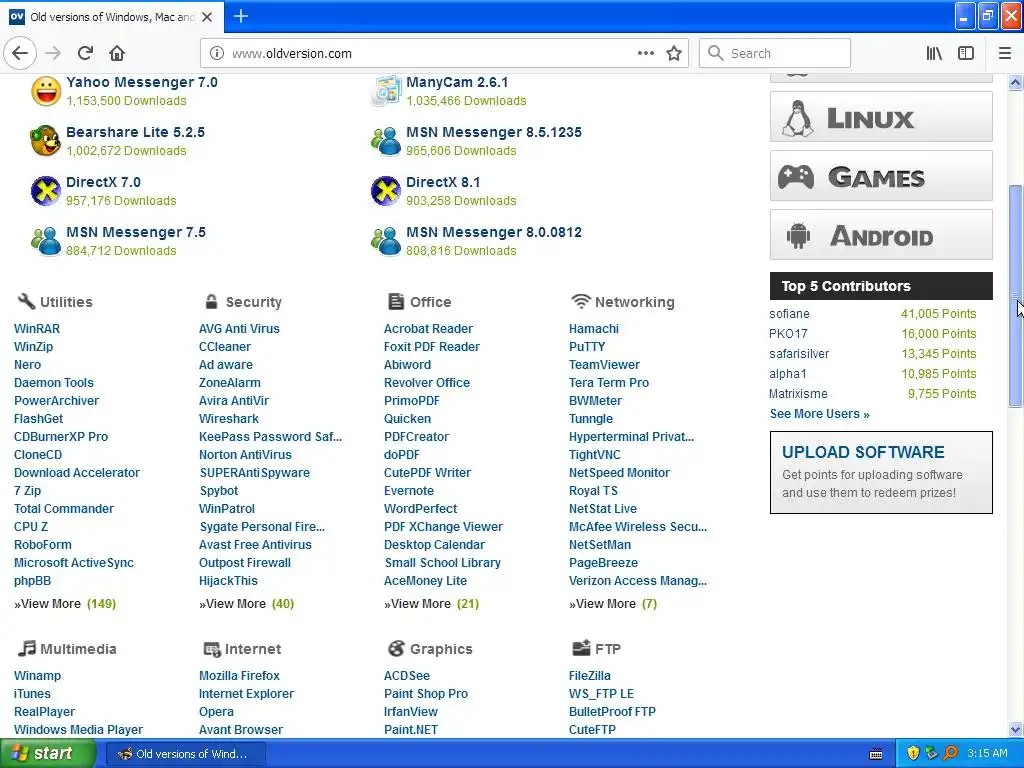Click the MSN Messenger 8.5.1235 icon

pos(386,140)
